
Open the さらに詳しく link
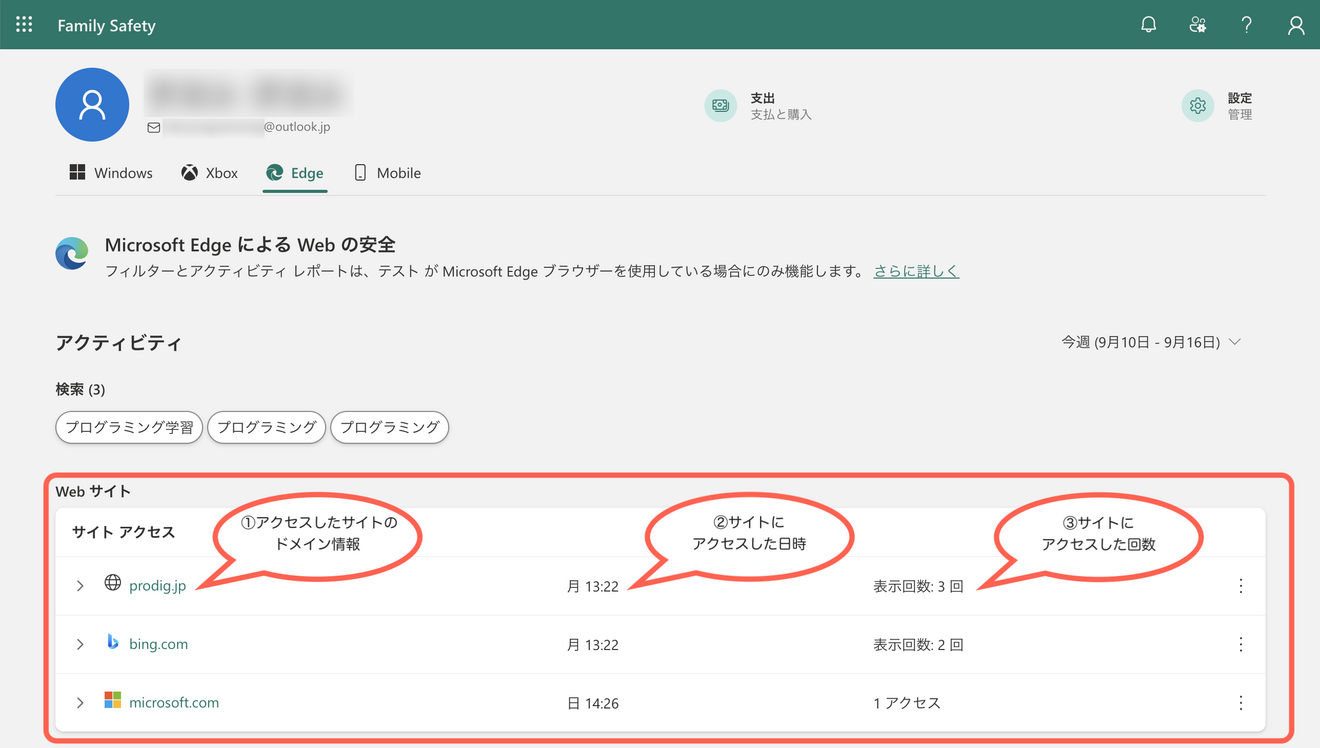[x=916, y=271]
